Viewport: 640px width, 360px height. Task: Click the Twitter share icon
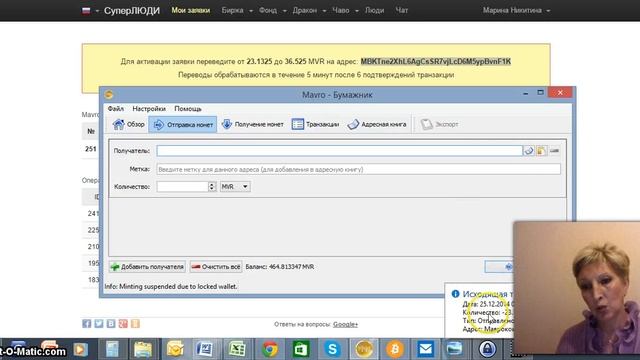99,324
